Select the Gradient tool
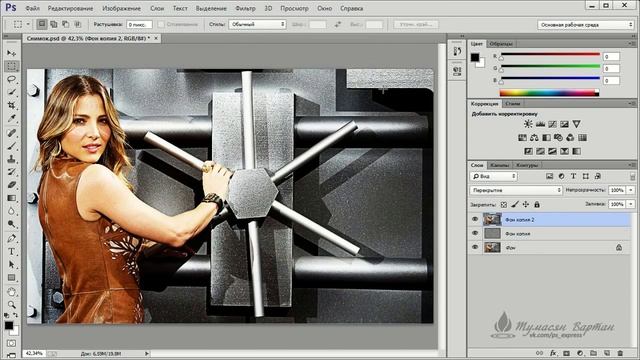The image size is (640, 360). [11, 198]
